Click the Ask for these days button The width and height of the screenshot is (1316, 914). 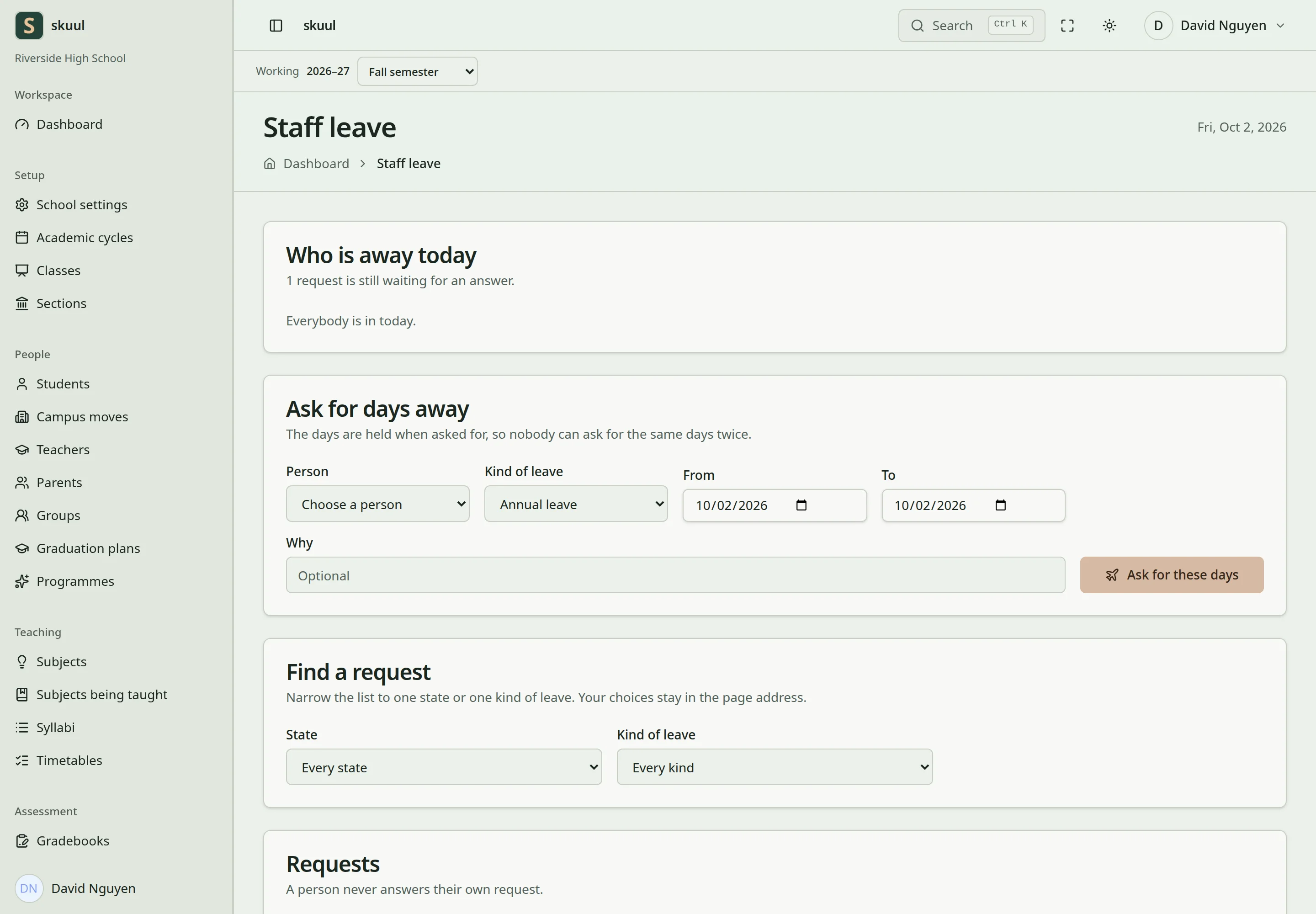point(1172,575)
